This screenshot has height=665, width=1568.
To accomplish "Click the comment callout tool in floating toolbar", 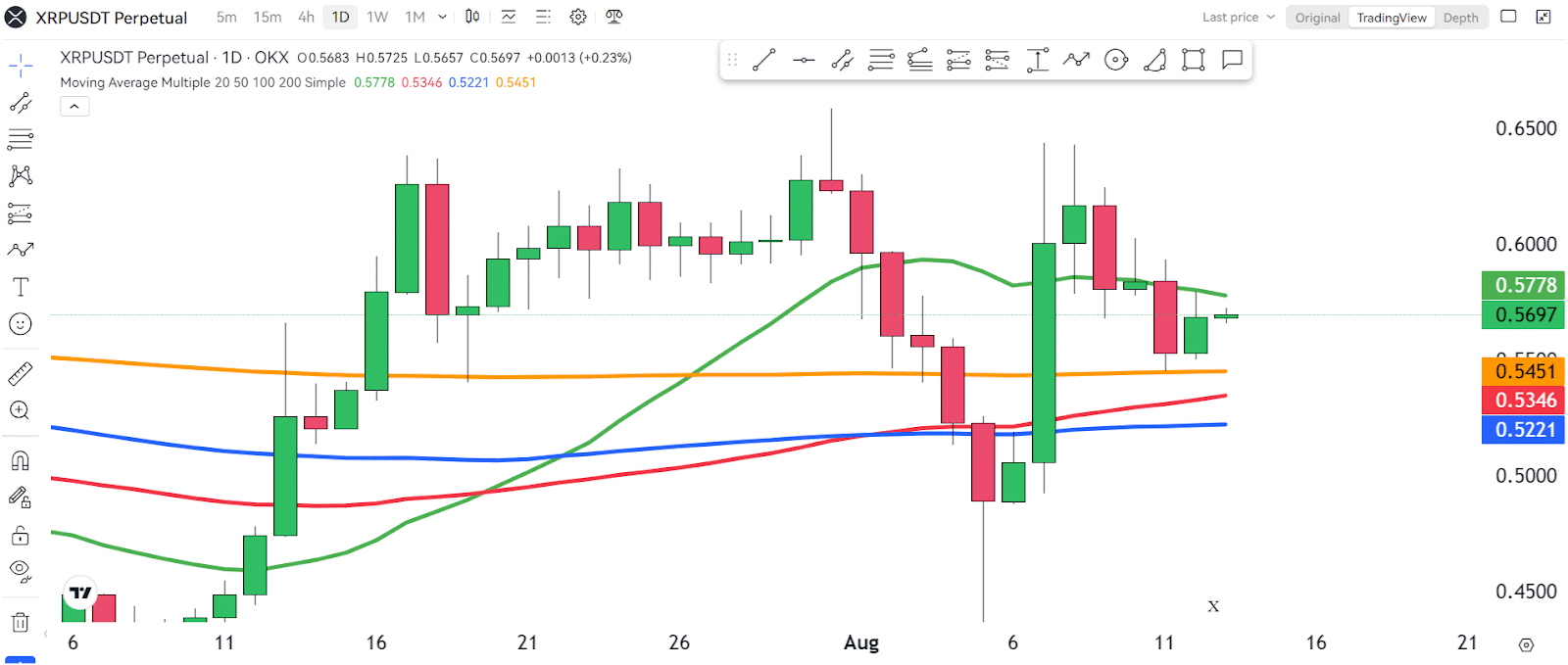I will click(x=1232, y=60).
